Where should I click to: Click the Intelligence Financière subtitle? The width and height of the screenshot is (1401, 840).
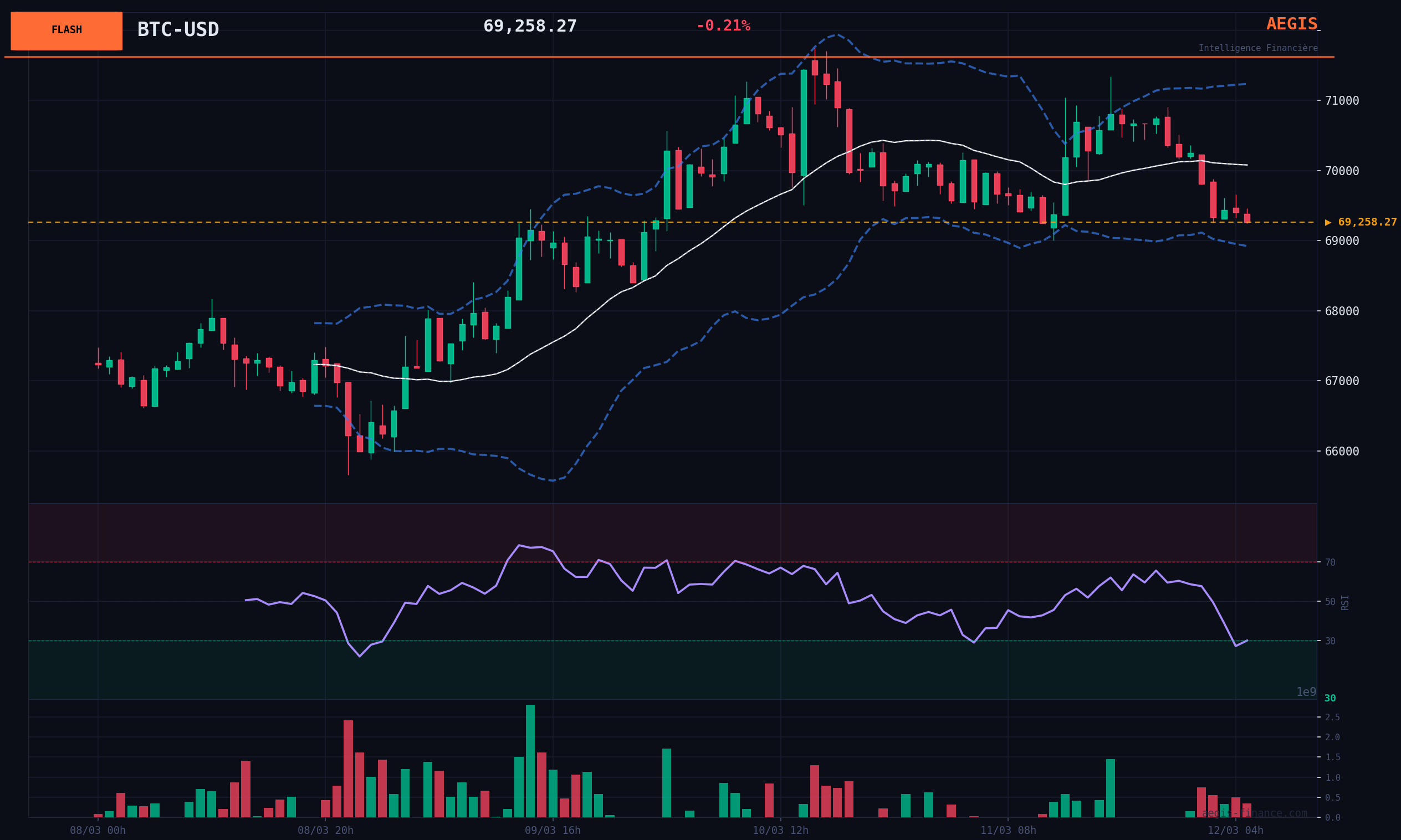pos(1257,48)
